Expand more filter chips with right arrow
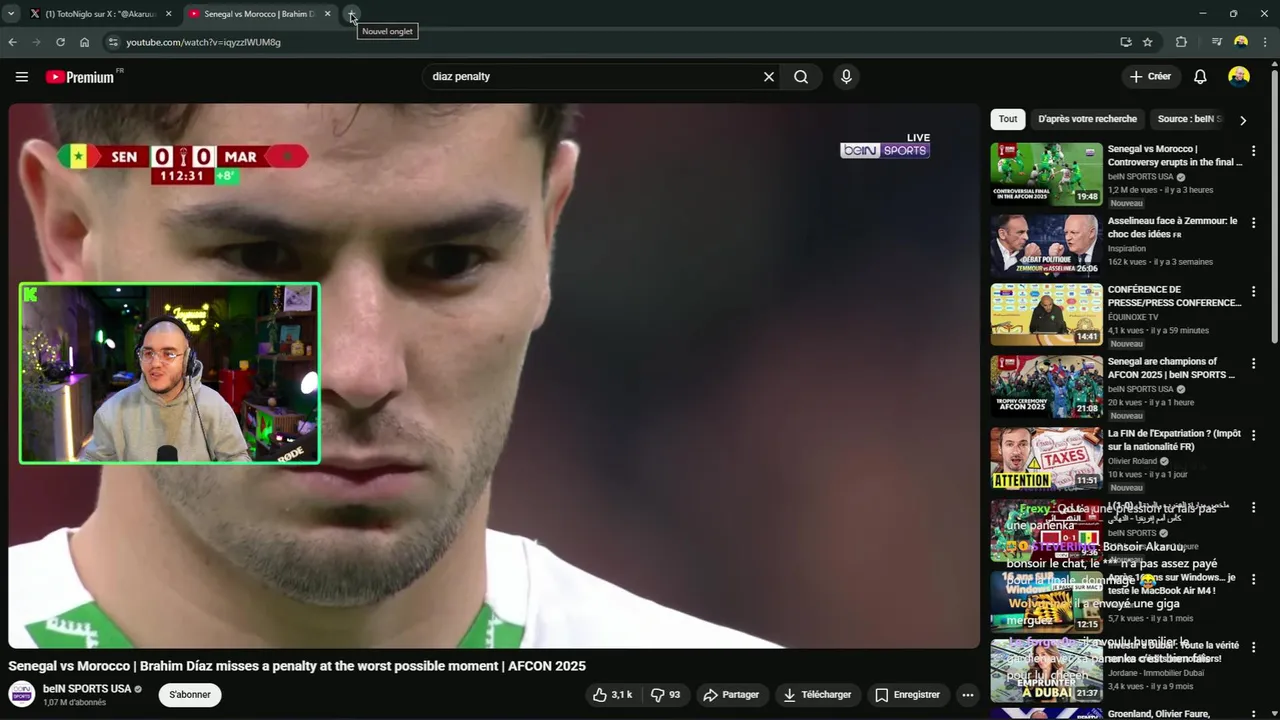Image resolution: width=1280 pixels, height=720 pixels. 1243,120
